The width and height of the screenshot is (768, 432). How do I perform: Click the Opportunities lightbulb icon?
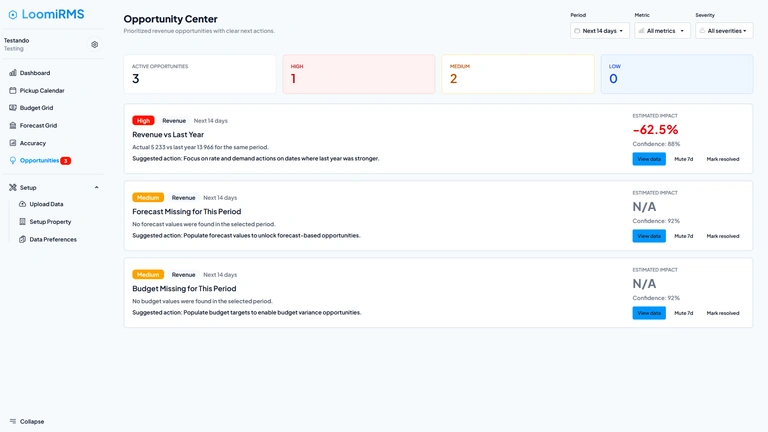coord(13,161)
